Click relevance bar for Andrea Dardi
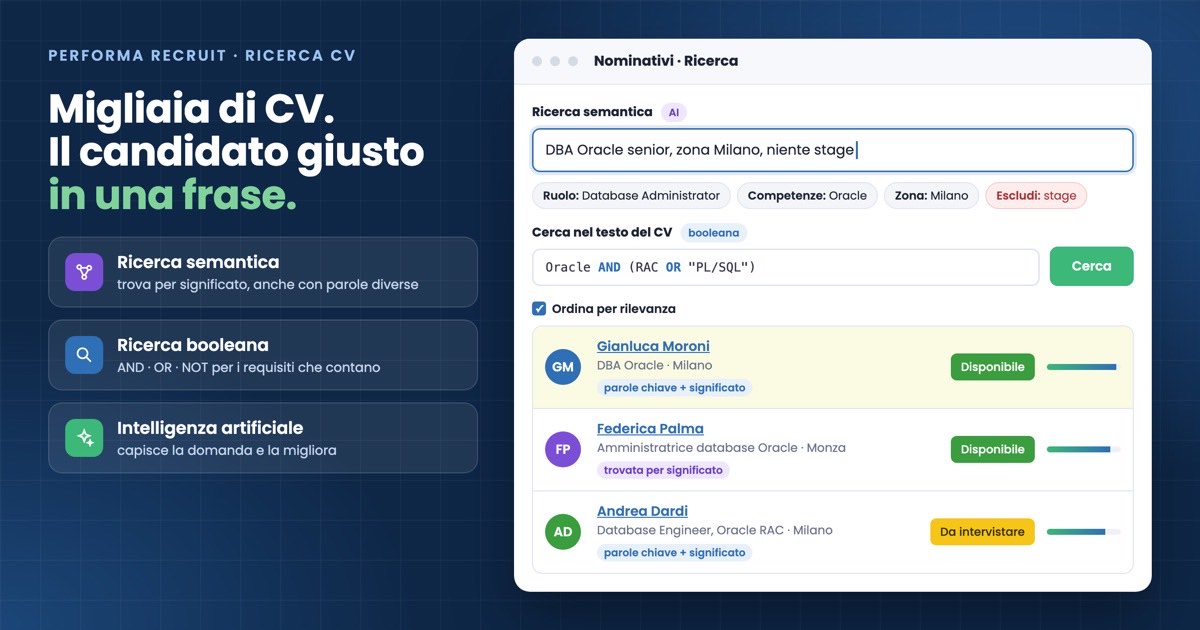This screenshot has width=1200, height=630. tap(1083, 532)
